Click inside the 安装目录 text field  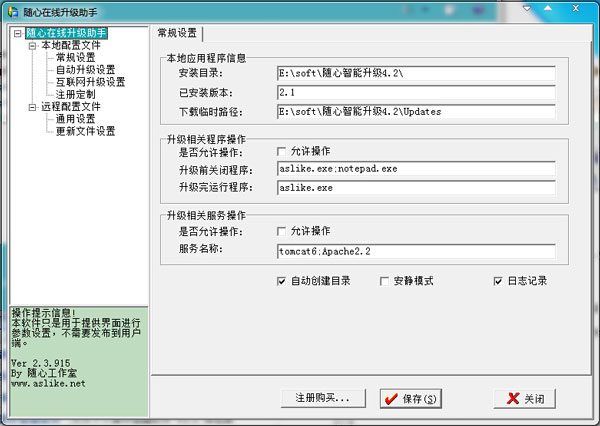point(415,73)
